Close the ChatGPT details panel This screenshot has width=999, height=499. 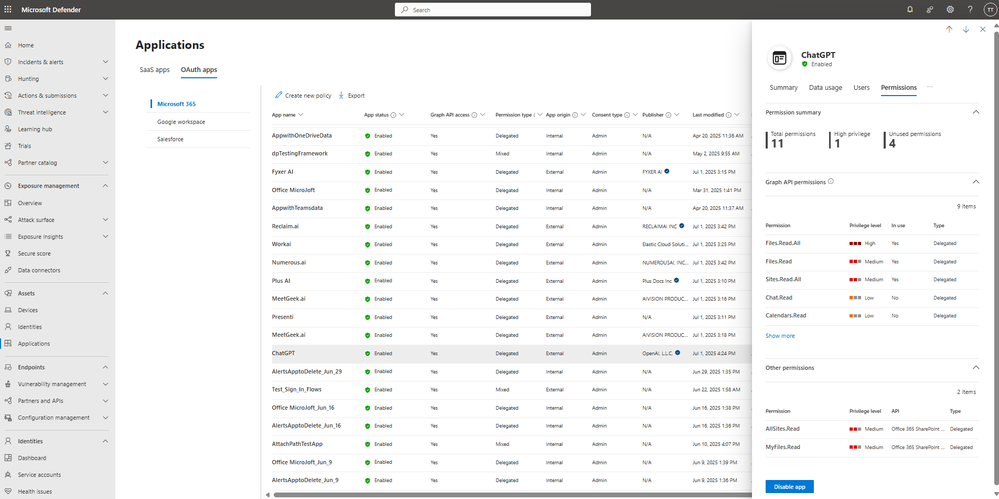point(982,29)
